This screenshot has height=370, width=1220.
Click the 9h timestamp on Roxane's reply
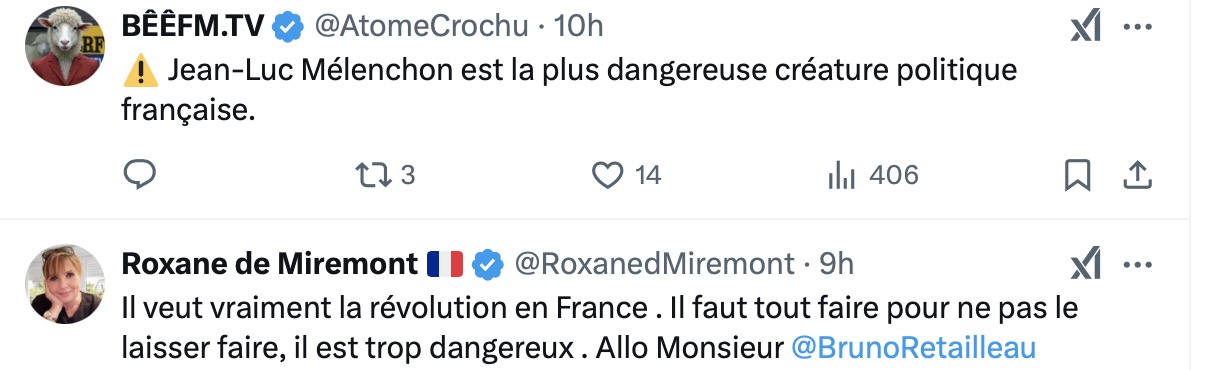click(x=836, y=264)
